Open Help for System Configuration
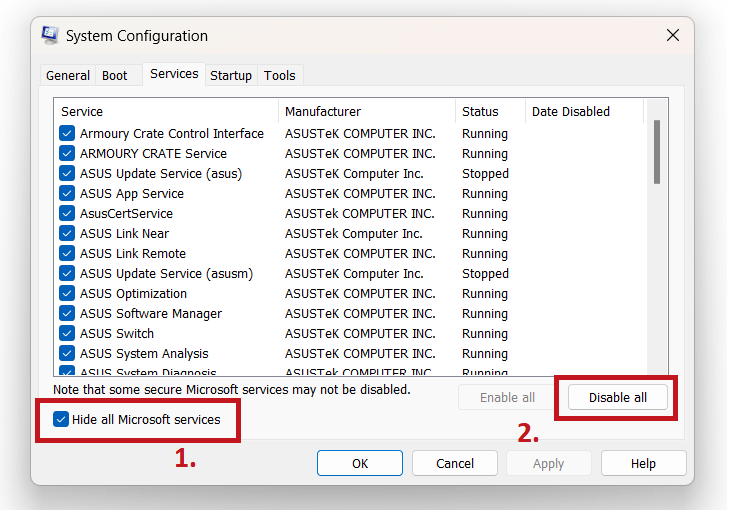The width and height of the screenshot is (730, 517). 646,465
